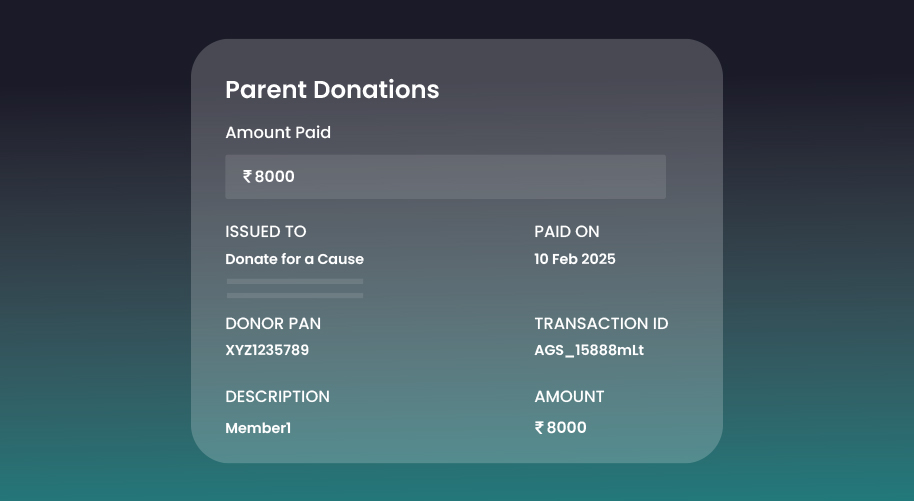Click the 8000 text in the Amount Paid field

coord(275,177)
